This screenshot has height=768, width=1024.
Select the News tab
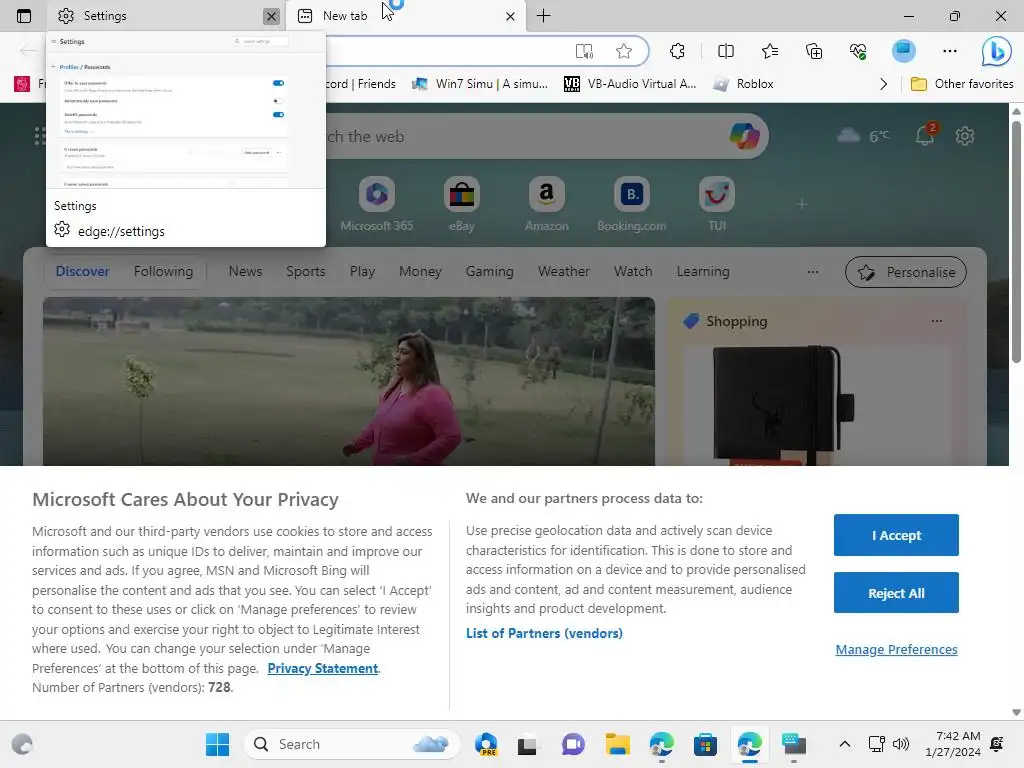(x=246, y=271)
